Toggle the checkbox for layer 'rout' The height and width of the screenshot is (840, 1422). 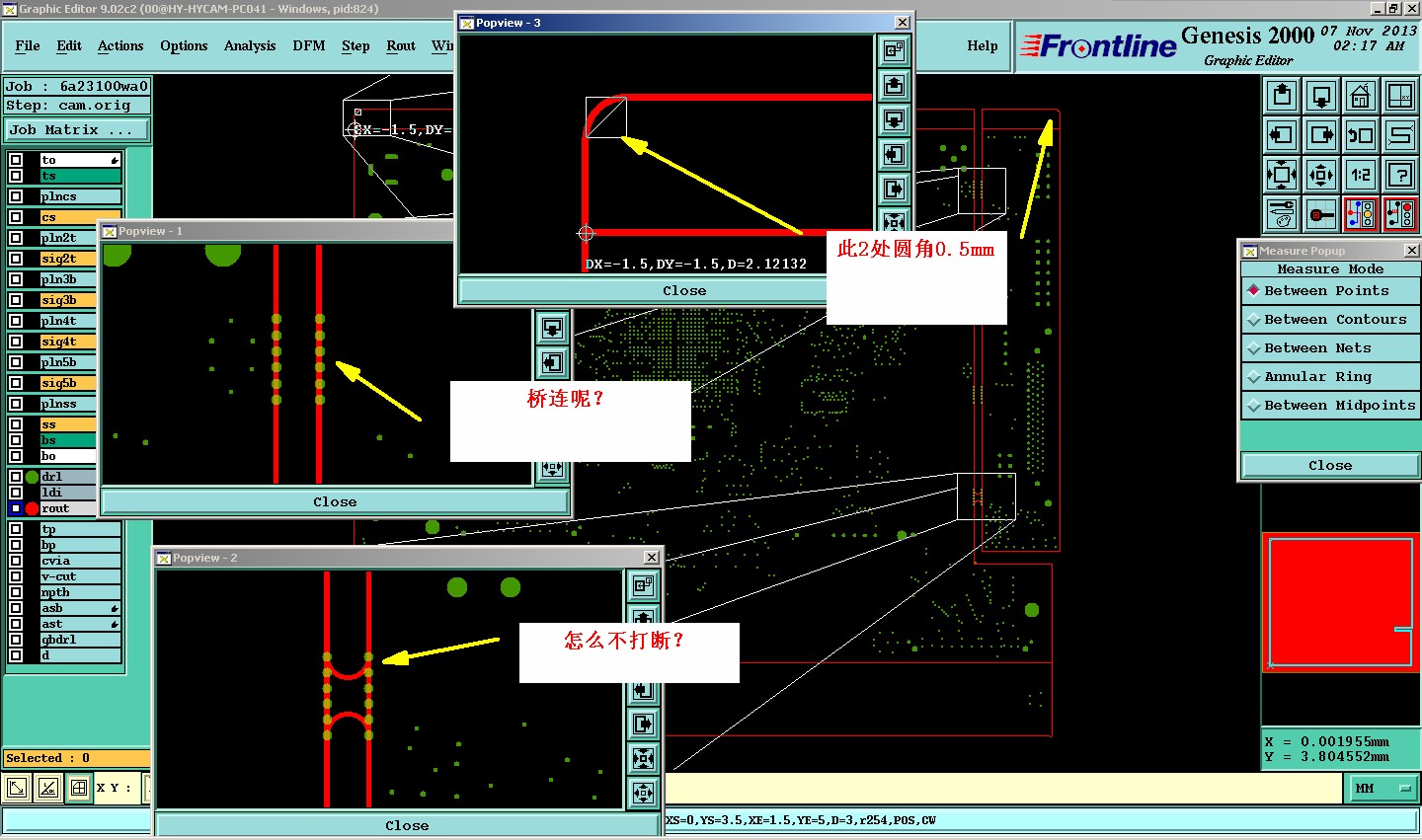[x=16, y=508]
